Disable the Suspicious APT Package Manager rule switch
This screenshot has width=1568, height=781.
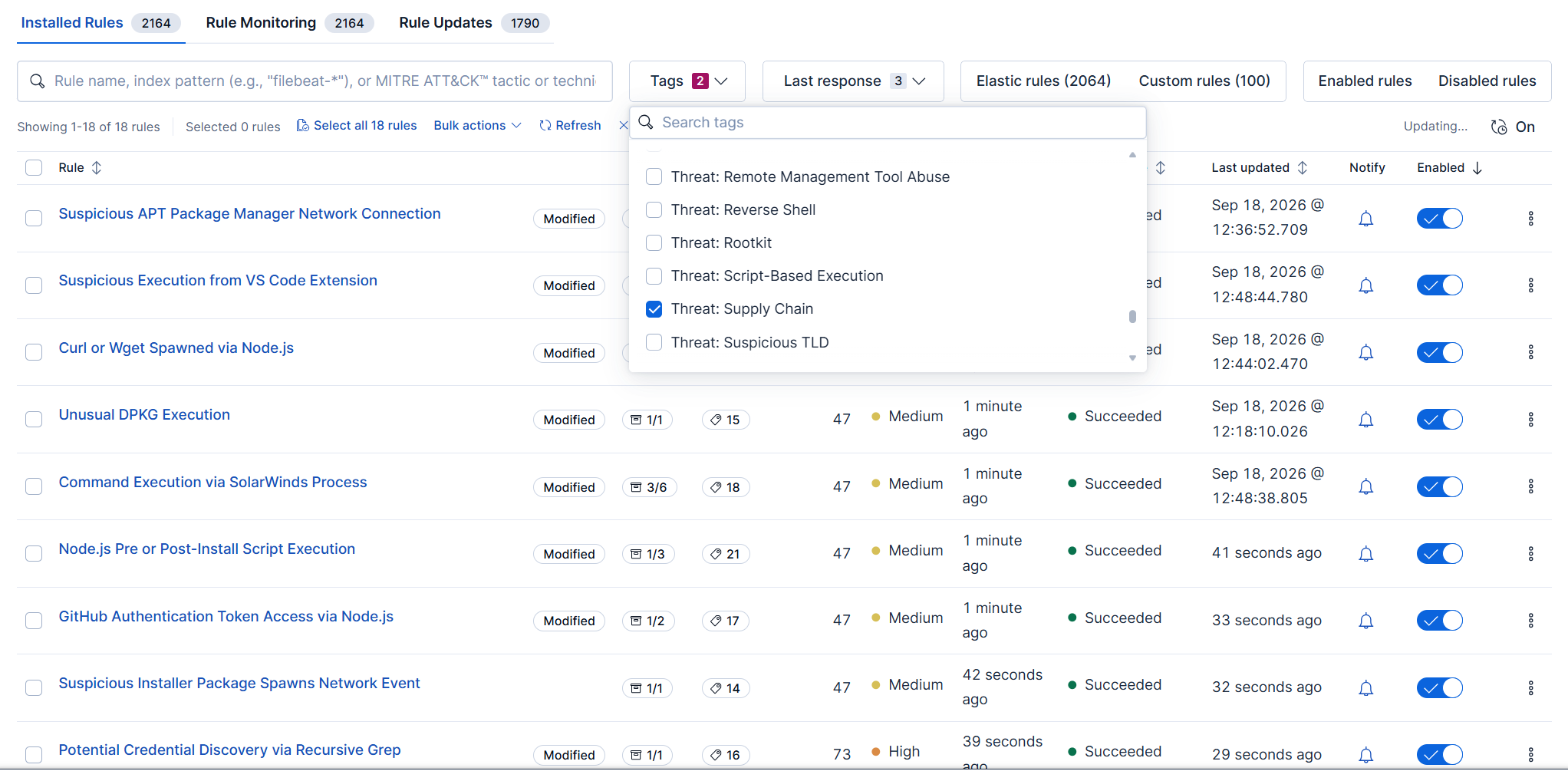[x=1439, y=219]
